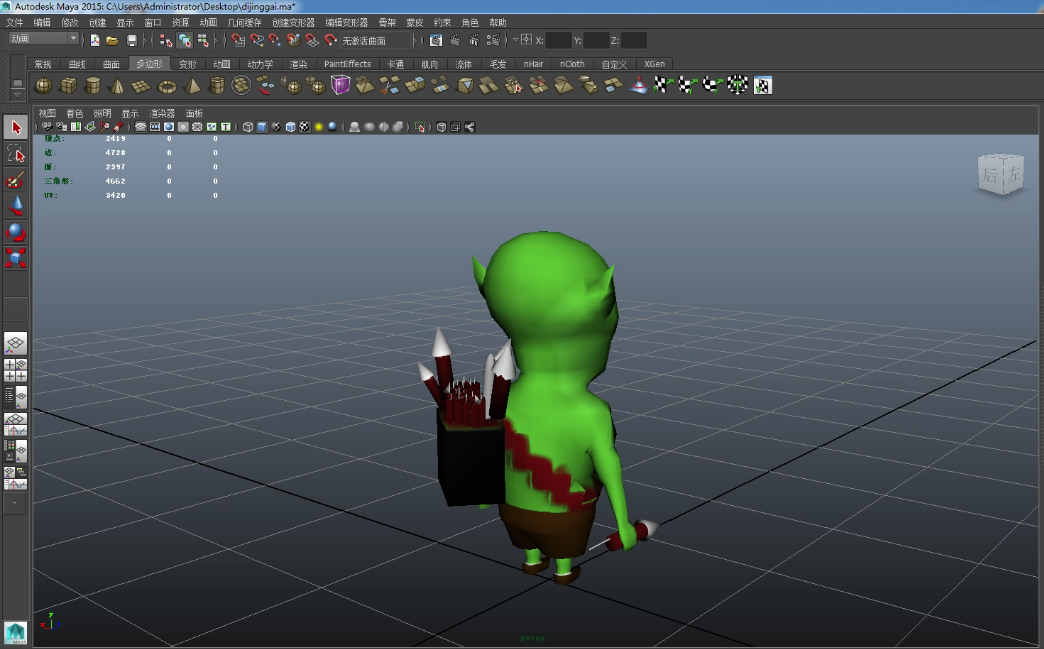
Task: Open the render view clapperboard icon
Action: click(x=436, y=41)
